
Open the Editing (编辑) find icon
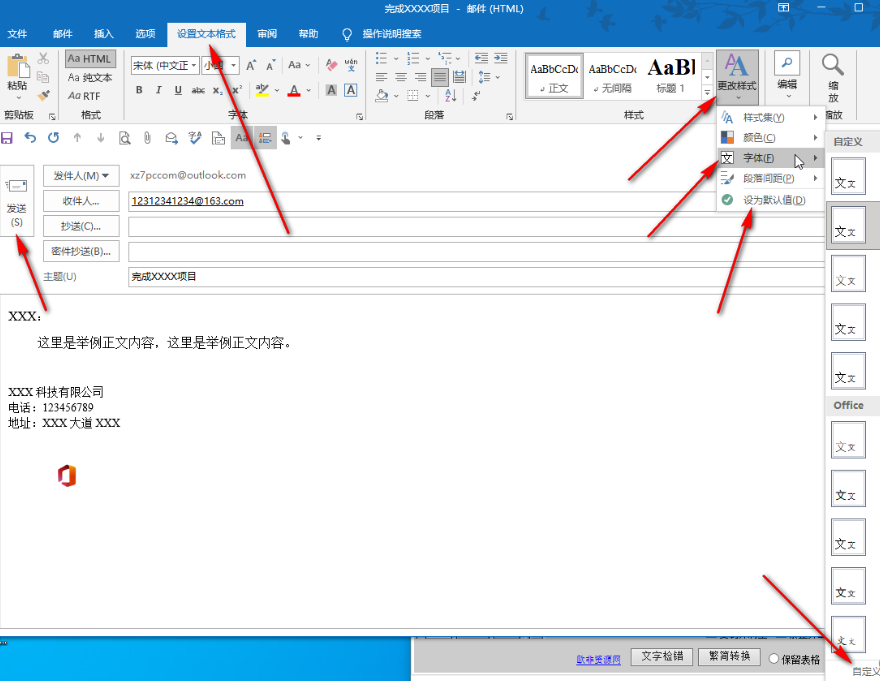[x=787, y=63]
